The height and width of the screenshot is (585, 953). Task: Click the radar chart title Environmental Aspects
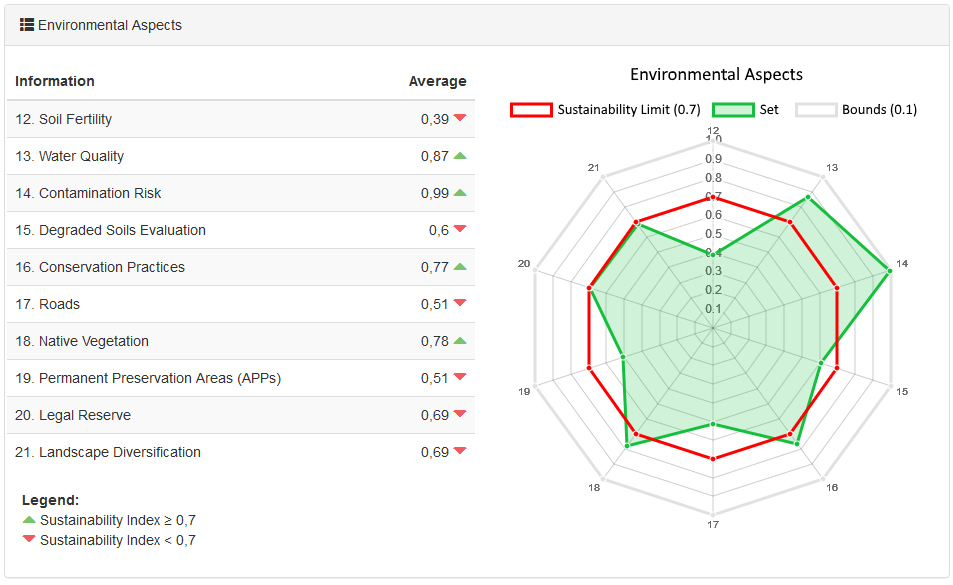point(716,75)
